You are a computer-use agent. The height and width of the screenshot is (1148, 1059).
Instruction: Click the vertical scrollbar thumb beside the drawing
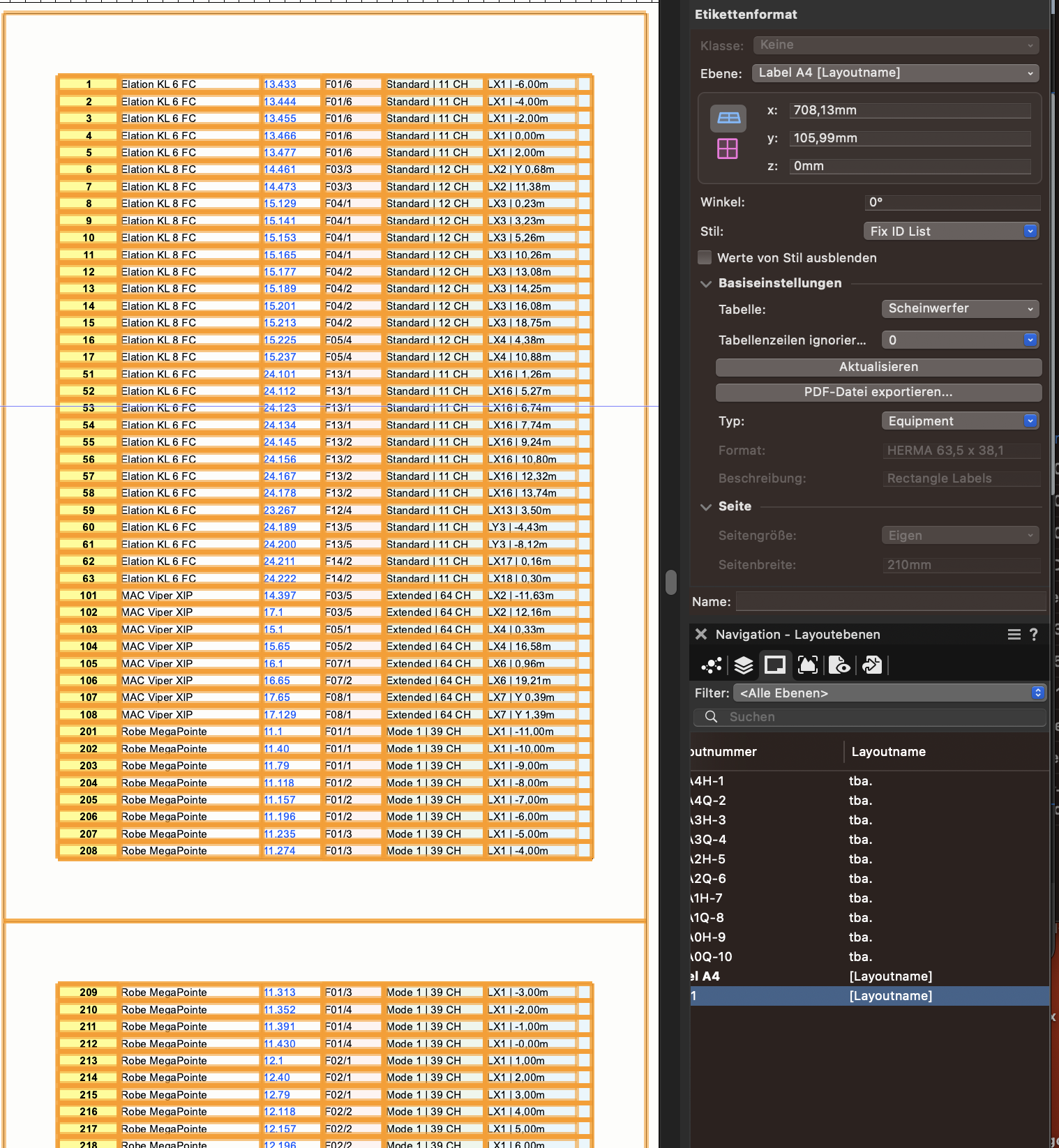671,582
